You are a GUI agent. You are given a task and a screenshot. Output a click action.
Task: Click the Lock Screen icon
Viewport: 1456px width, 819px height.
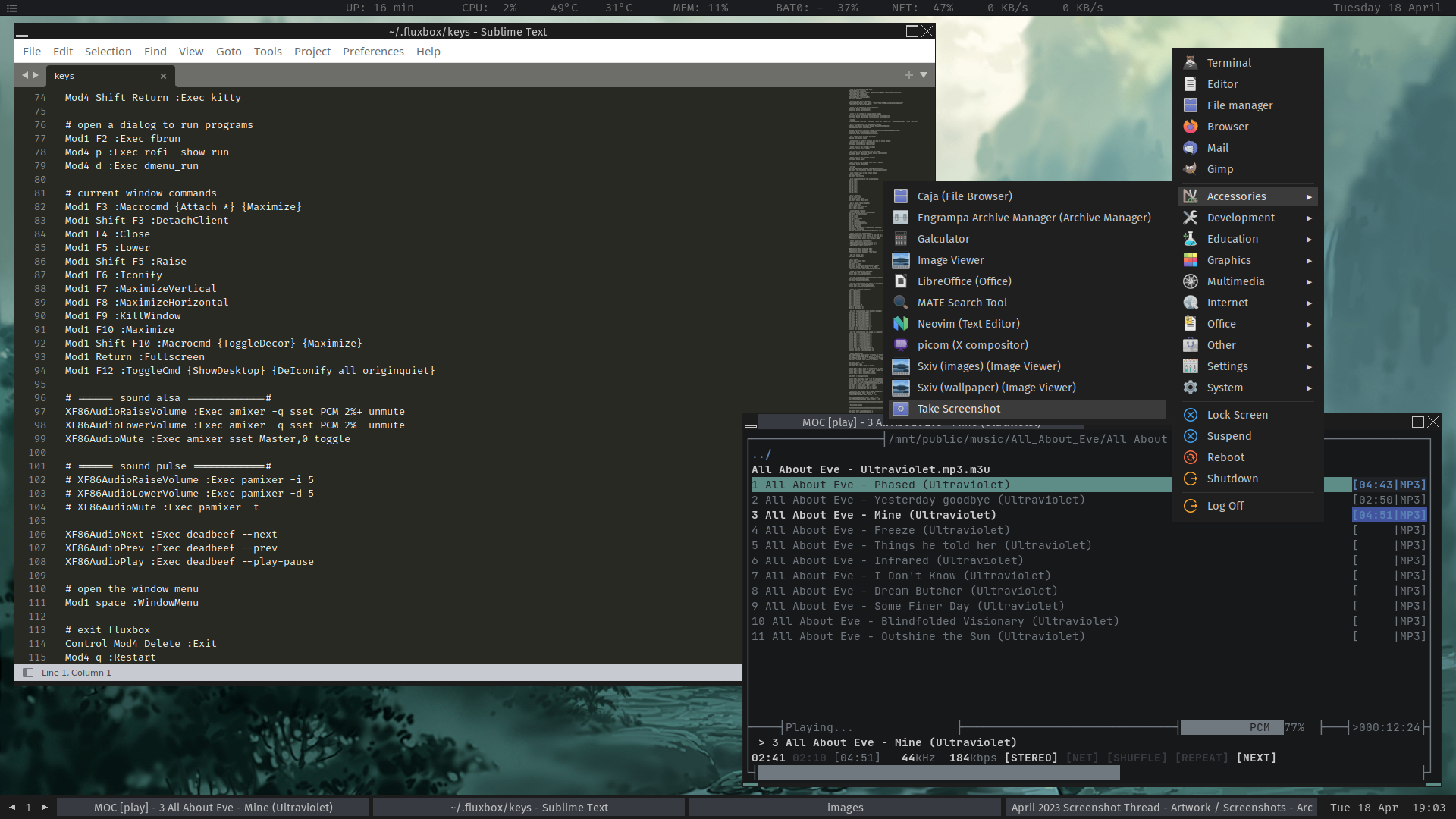[1191, 415]
